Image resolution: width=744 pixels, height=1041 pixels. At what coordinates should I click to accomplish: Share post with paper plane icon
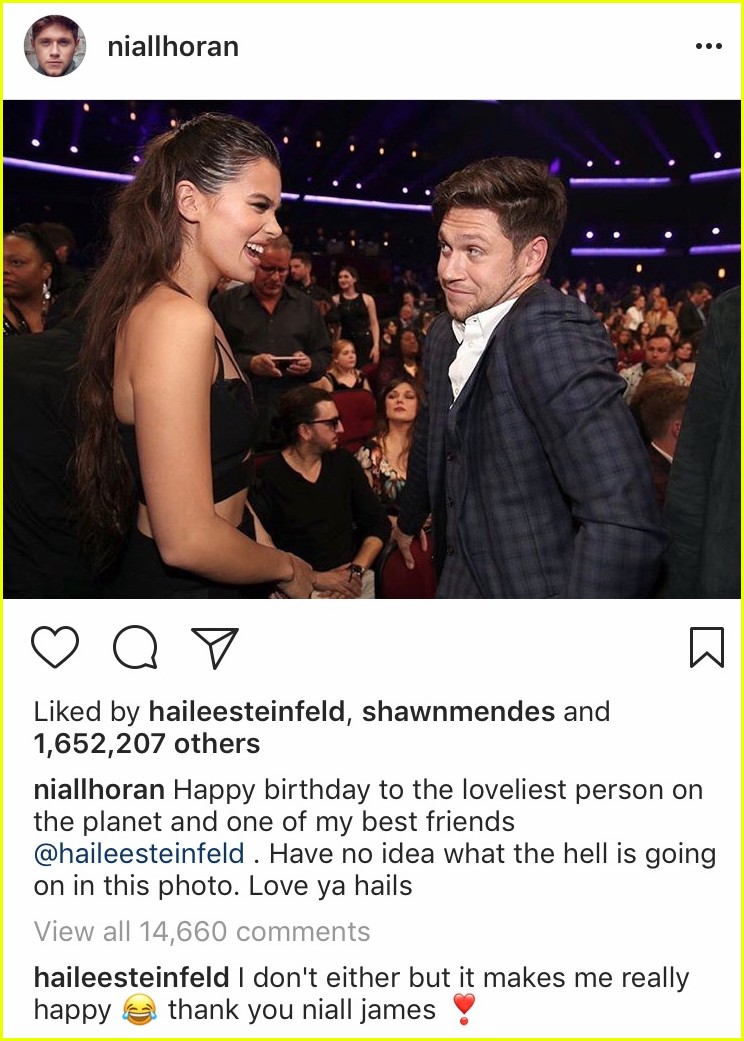tap(215, 647)
